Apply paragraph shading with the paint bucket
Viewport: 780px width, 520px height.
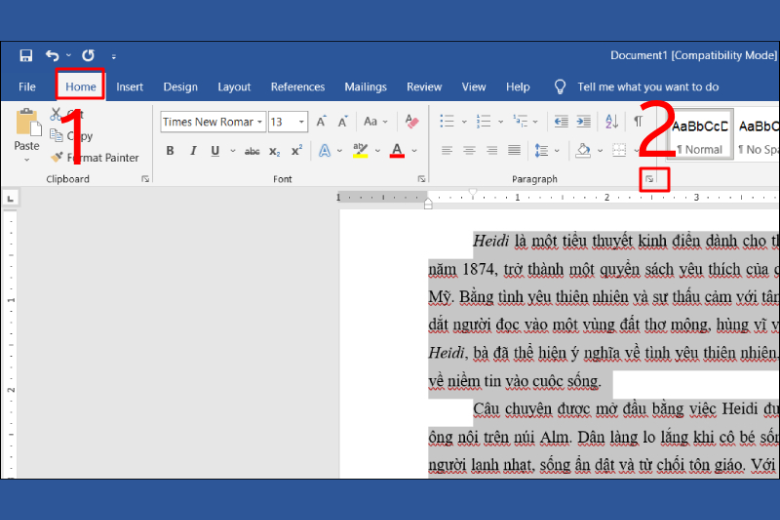tap(583, 150)
